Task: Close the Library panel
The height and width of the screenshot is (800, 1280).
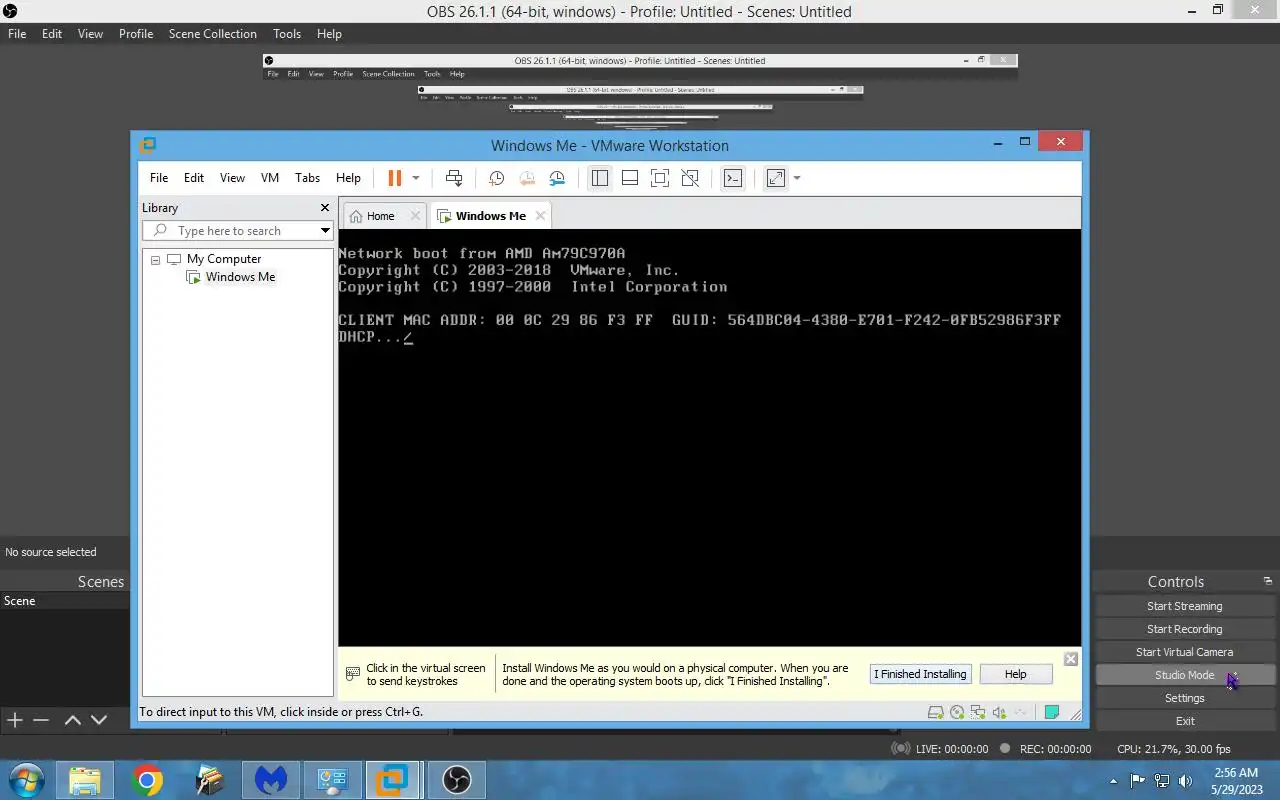Action: tap(325, 208)
